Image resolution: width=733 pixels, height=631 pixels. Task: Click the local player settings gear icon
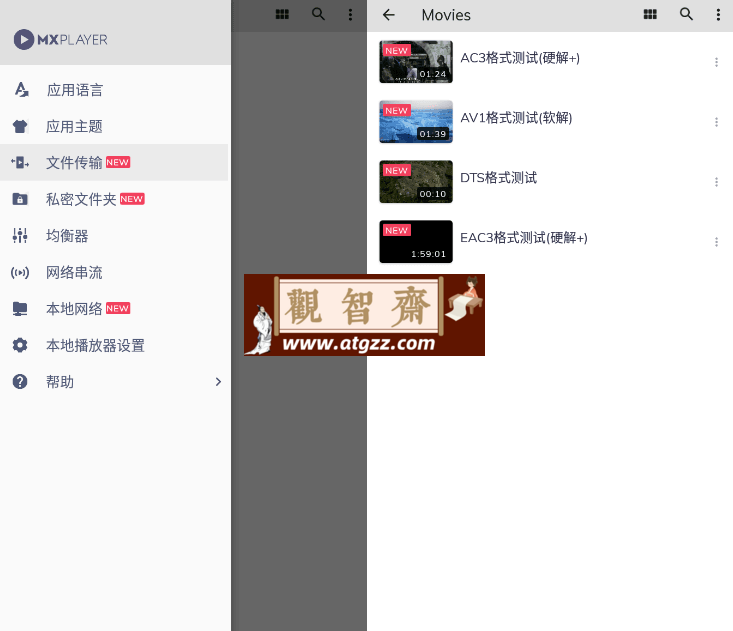point(20,345)
